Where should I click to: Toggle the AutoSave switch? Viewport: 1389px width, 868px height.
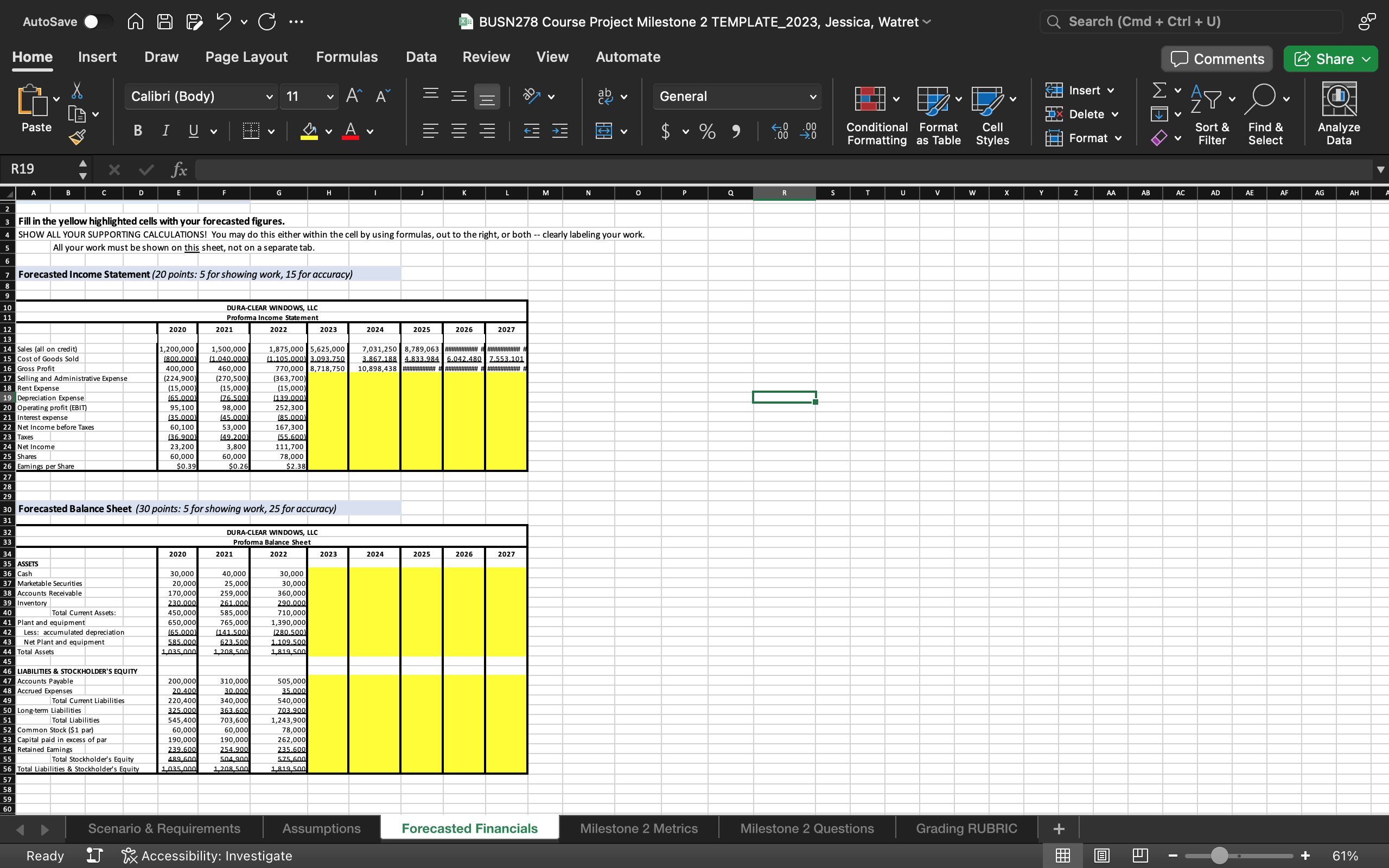click(98, 22)
